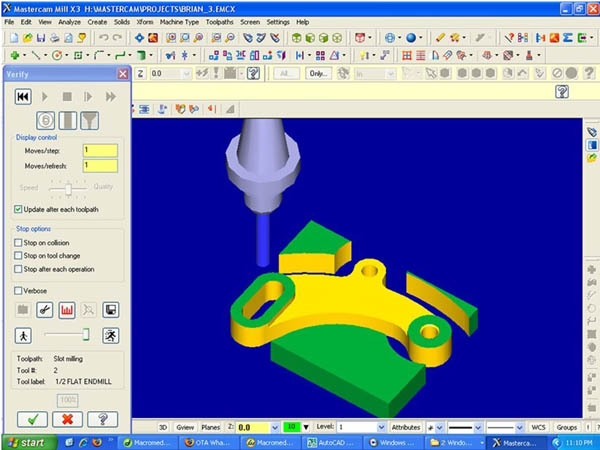Open the Xform menu
This screenshot has width=600, height=450.
pyautogui.click(x=145, y=22)
